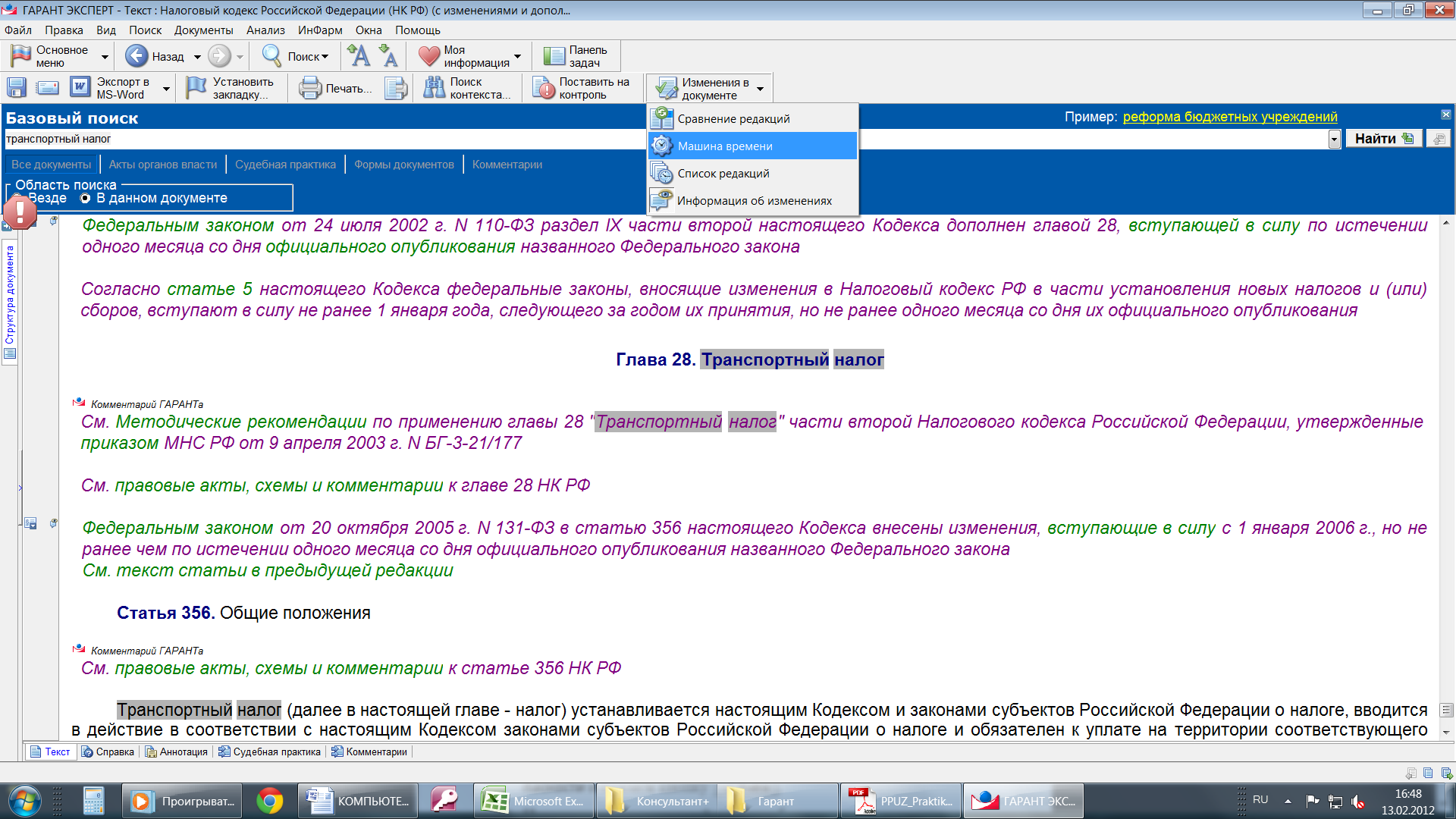Click the greyed forward arrow button
1456x819 pixels.
click(x=219, y=56)
